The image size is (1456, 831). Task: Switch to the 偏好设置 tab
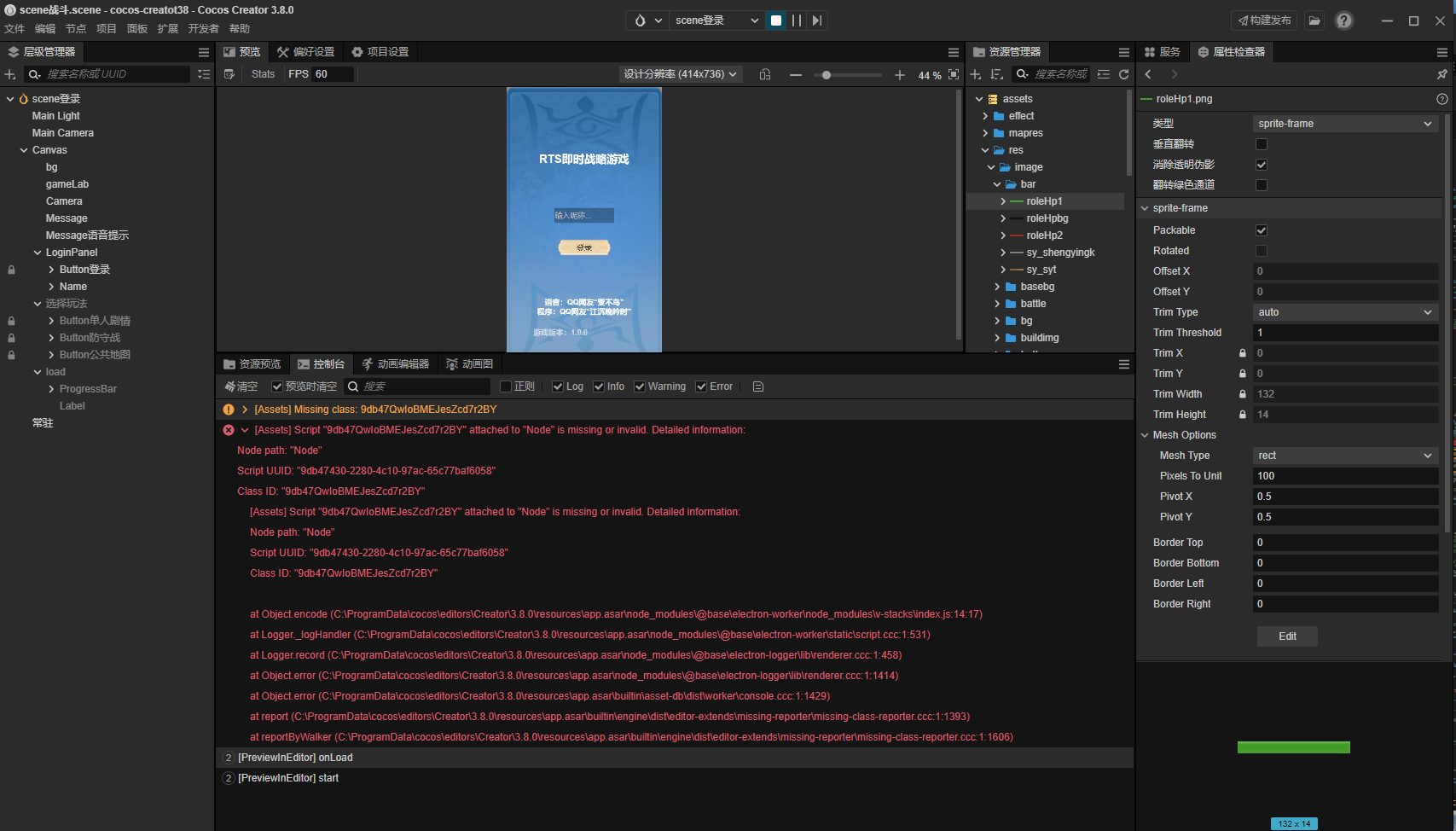305,52
